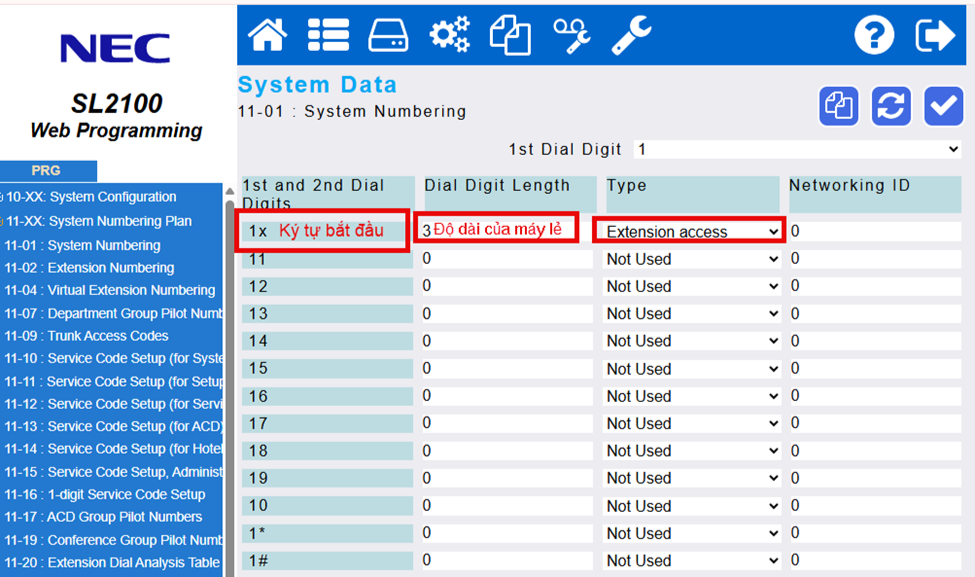Open the gears settings icon
The image size is (975, 577).
coord(449,35)
